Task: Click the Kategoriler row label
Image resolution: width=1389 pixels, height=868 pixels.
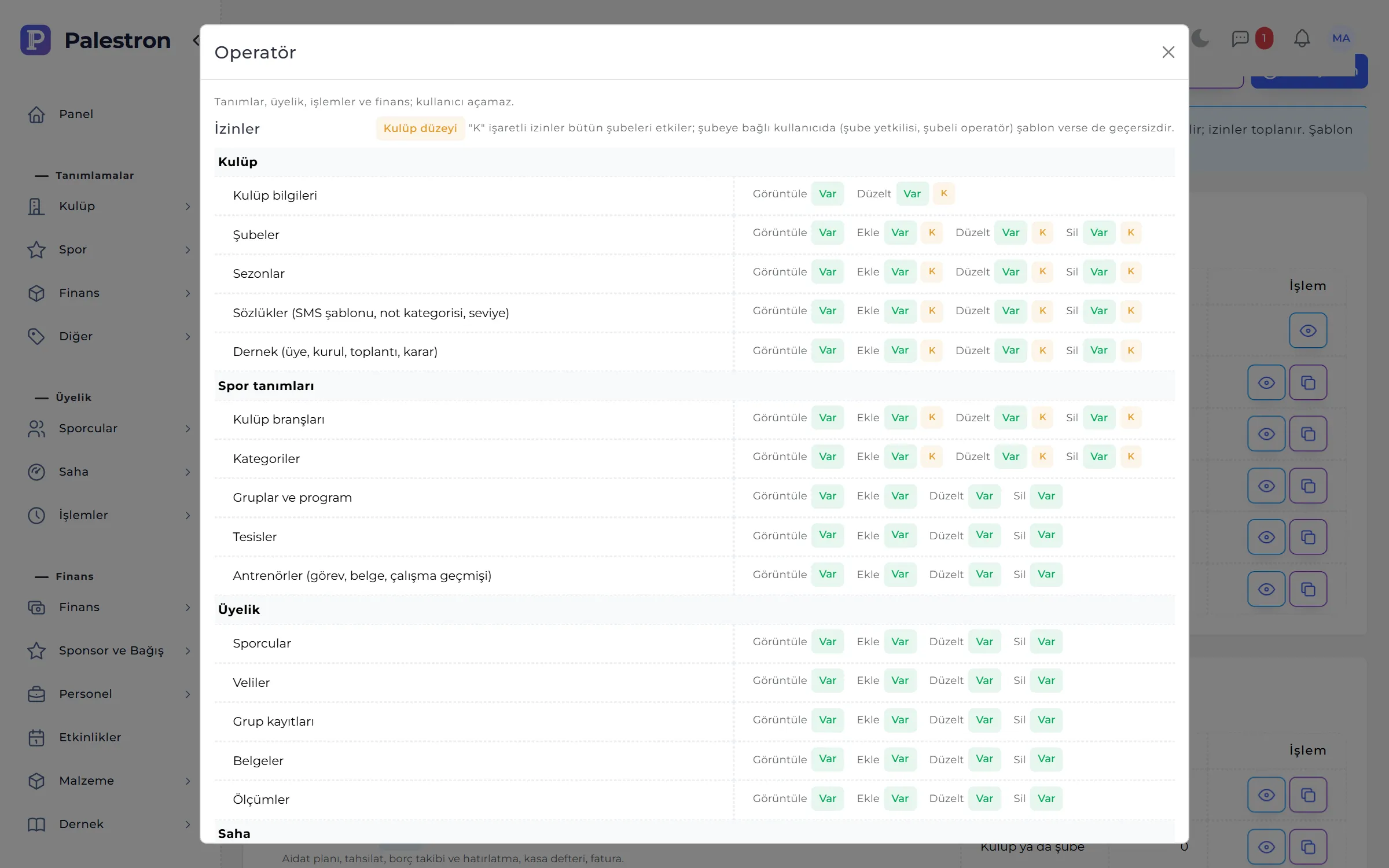Action: (266, 459)
